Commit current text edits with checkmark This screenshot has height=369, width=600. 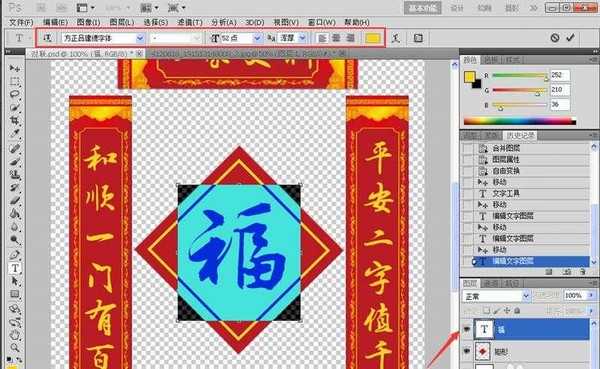(571, 38)
